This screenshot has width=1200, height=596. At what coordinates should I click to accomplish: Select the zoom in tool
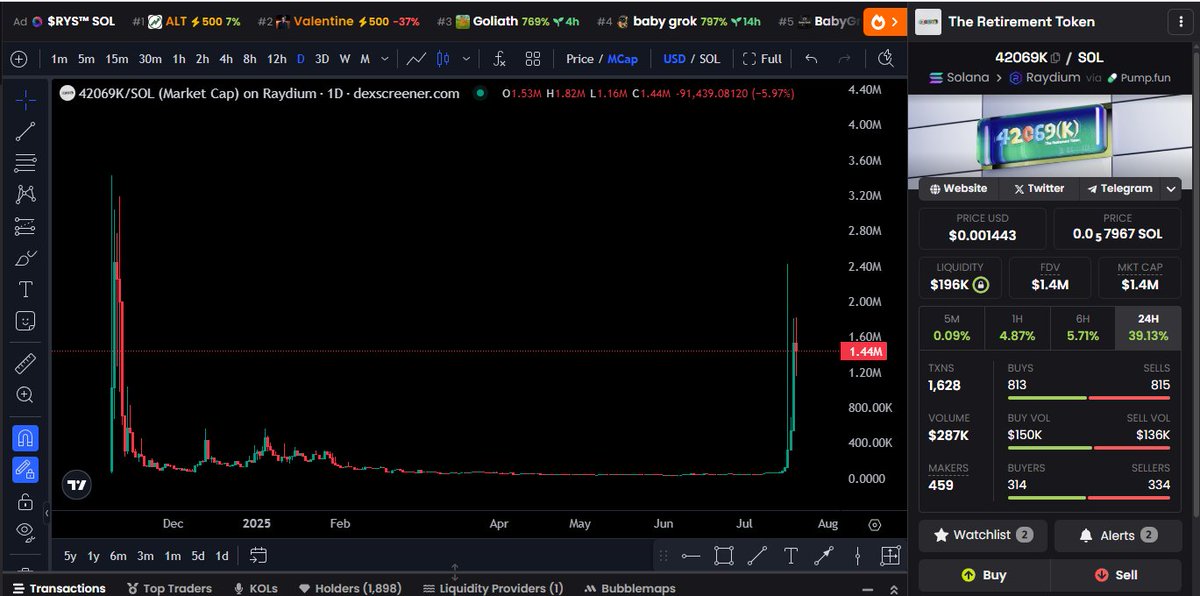tap(26, 395)
